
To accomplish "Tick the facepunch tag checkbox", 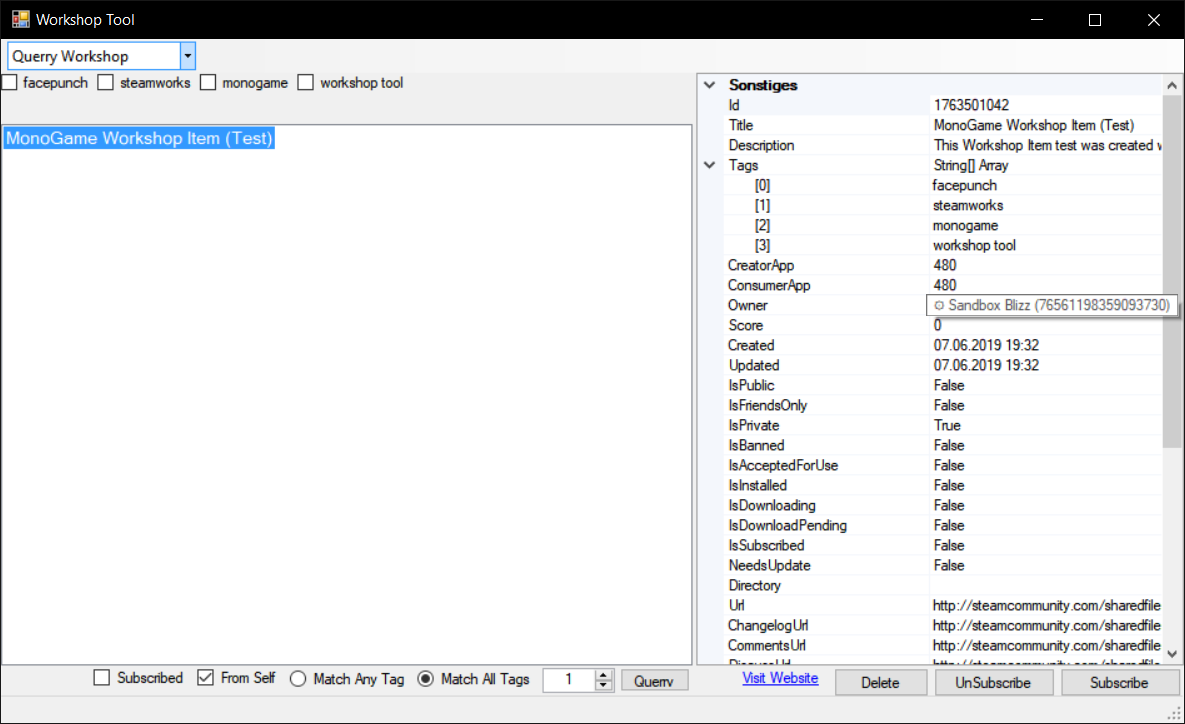I will coord(10,82).
